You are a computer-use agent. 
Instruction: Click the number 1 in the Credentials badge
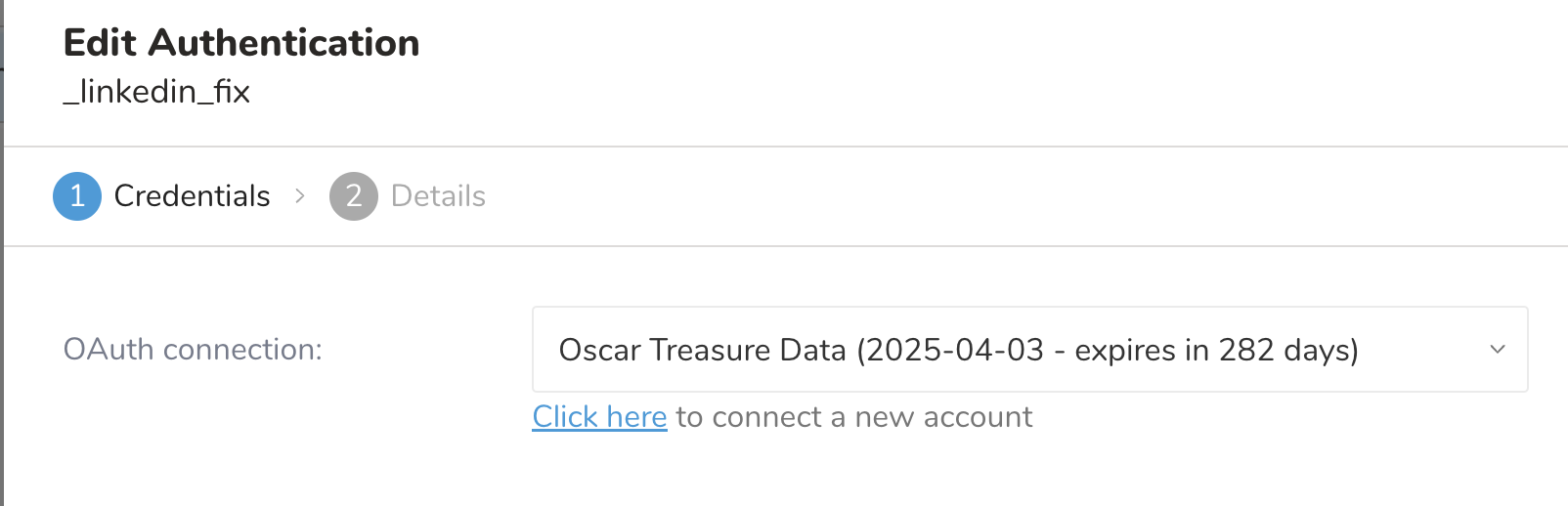[x=77, y=196]
